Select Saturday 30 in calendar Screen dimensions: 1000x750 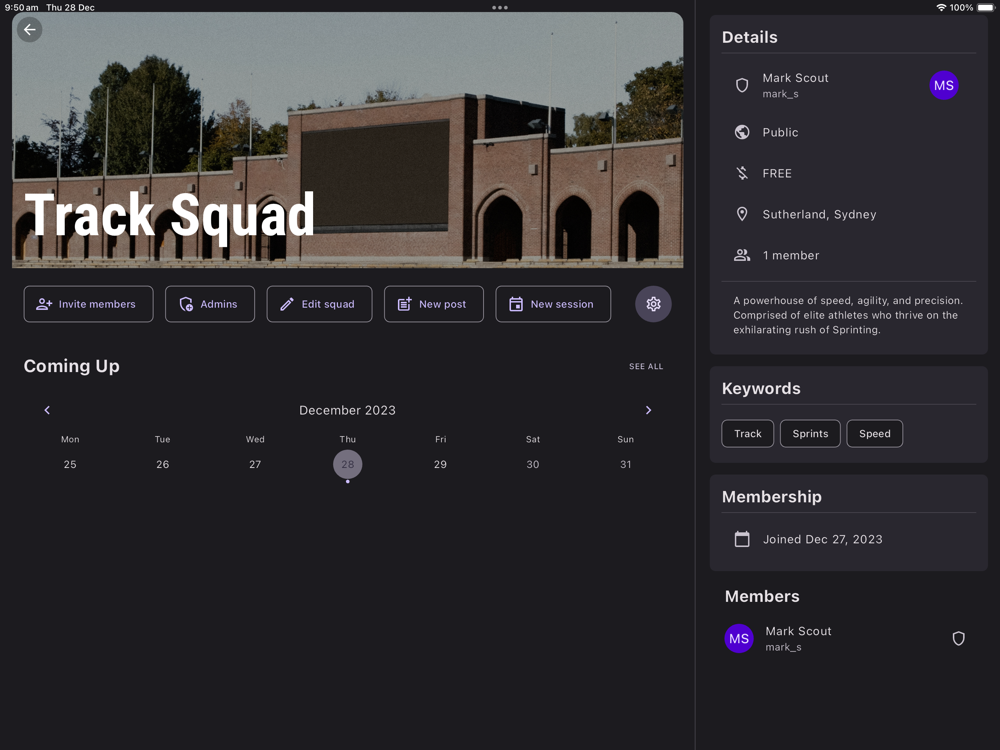tap(533, 464)
